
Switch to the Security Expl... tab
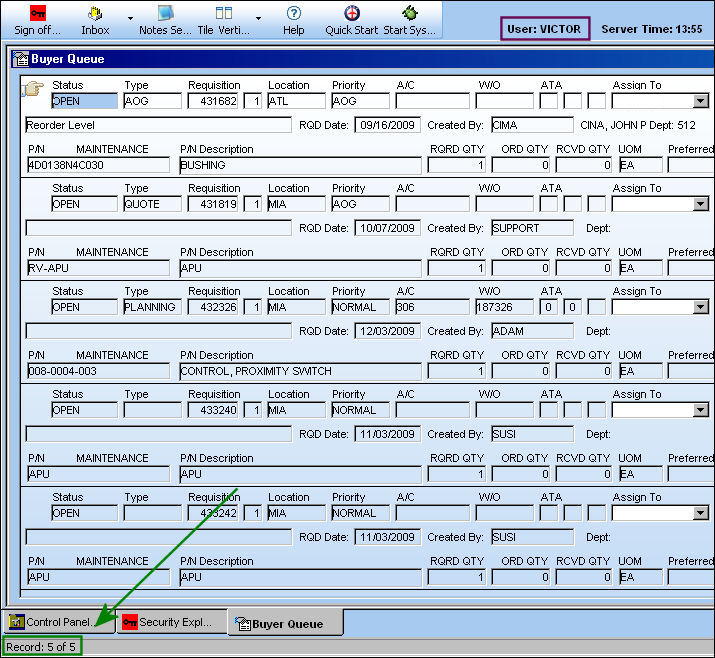pos(172,622)
